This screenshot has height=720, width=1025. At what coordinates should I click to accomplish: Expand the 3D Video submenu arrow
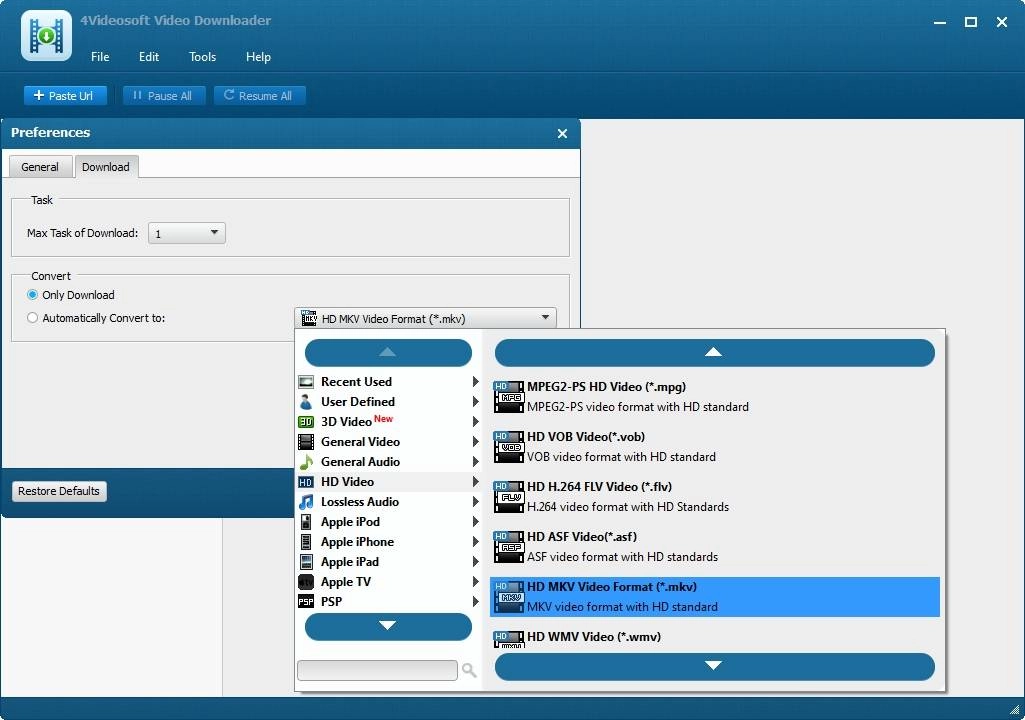[x=475, y=422]
